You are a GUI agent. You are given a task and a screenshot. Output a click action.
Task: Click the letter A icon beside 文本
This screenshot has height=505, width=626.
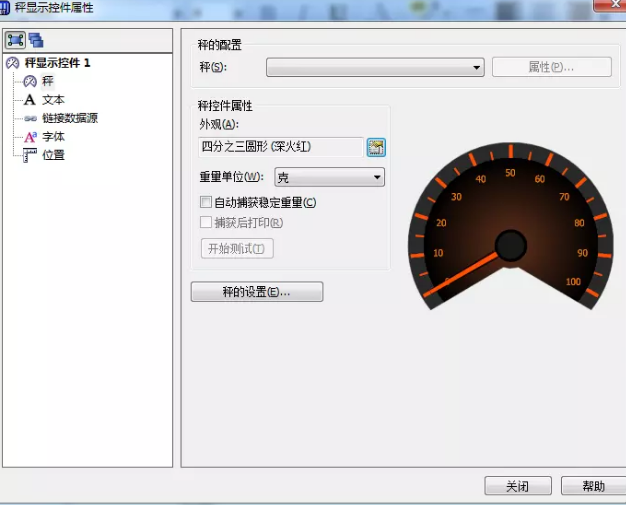pyautogui.click(x=30, y=100)
